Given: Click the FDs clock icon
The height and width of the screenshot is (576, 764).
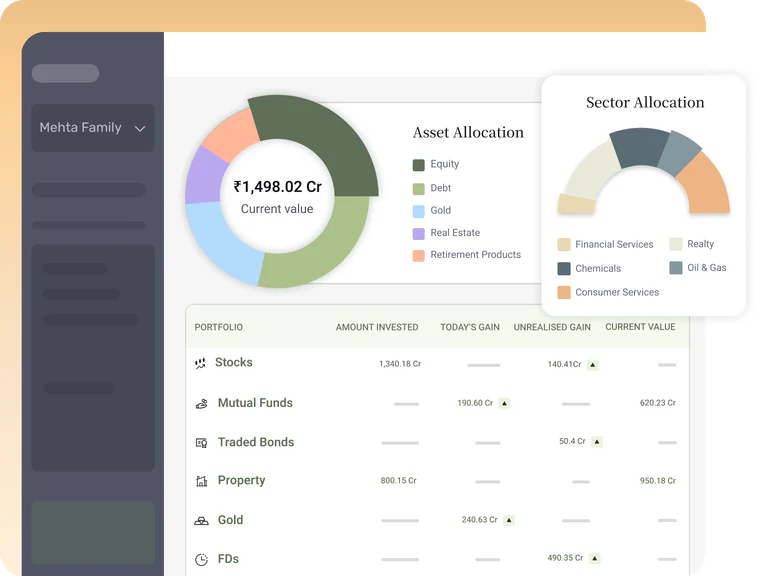Looking at the screenshot, I should [202, 559].
